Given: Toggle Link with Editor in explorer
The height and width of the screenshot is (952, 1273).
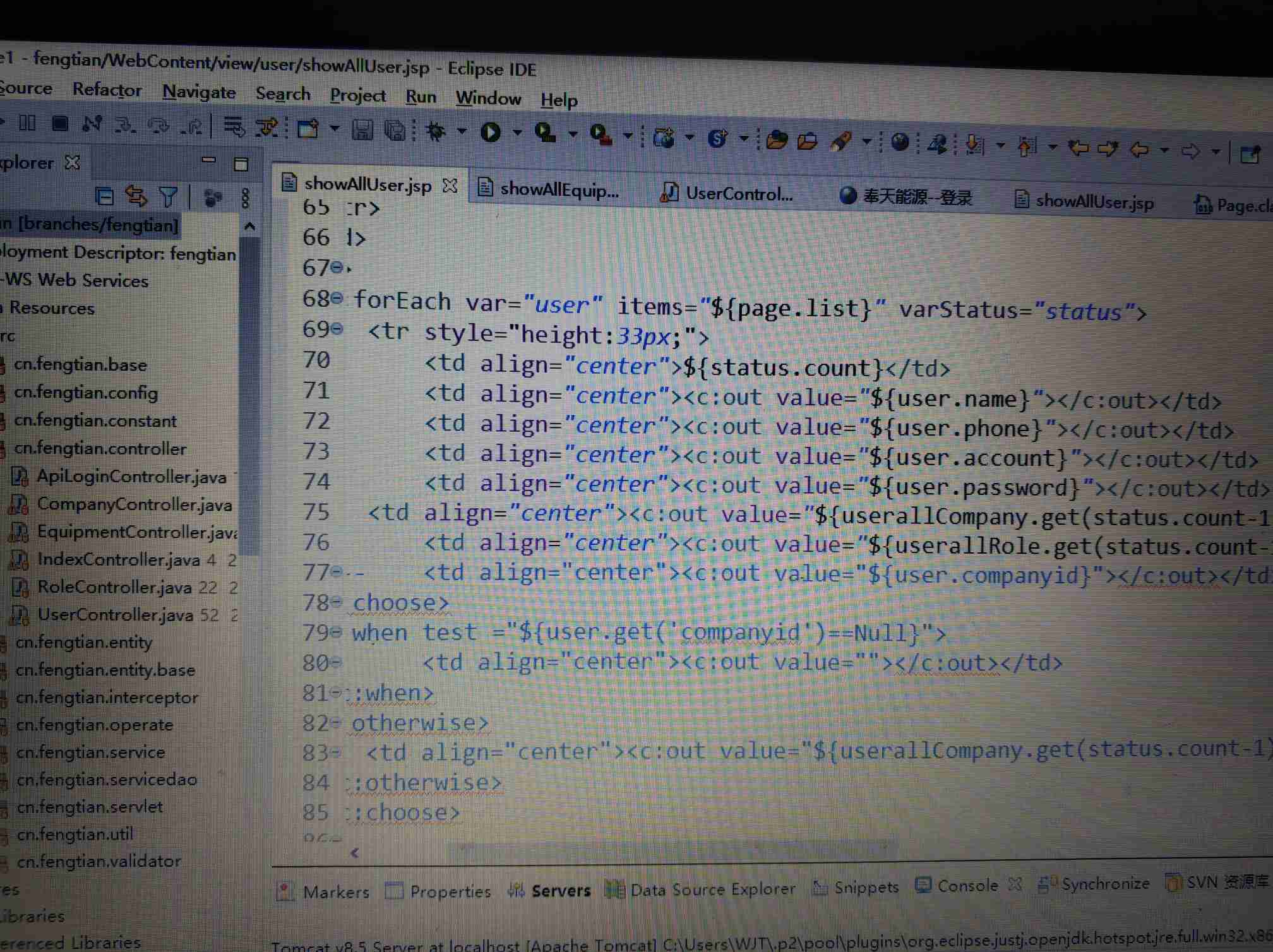Looking at the screenshot, I should click(x=136, y=196).
